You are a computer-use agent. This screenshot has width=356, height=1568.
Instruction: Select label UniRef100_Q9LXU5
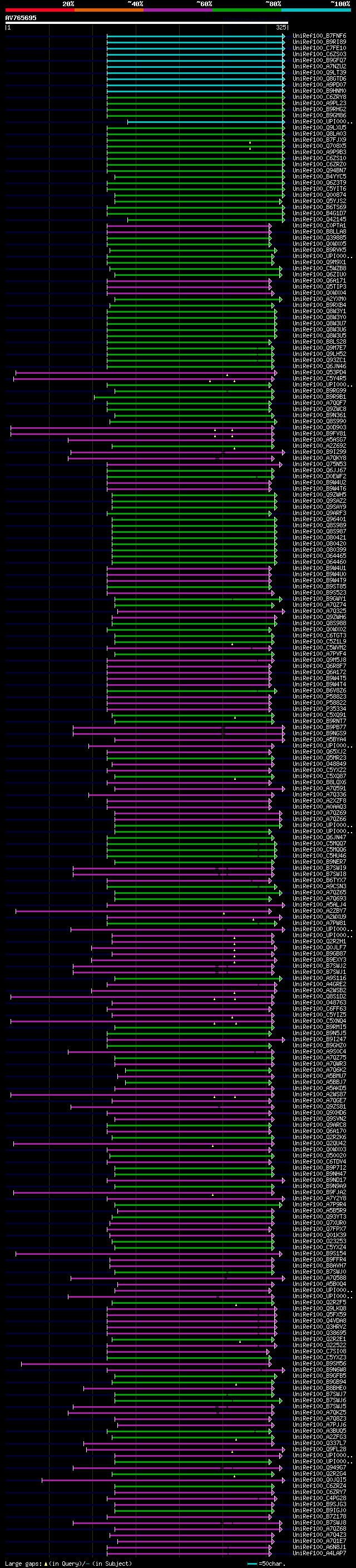click(319, 128)
